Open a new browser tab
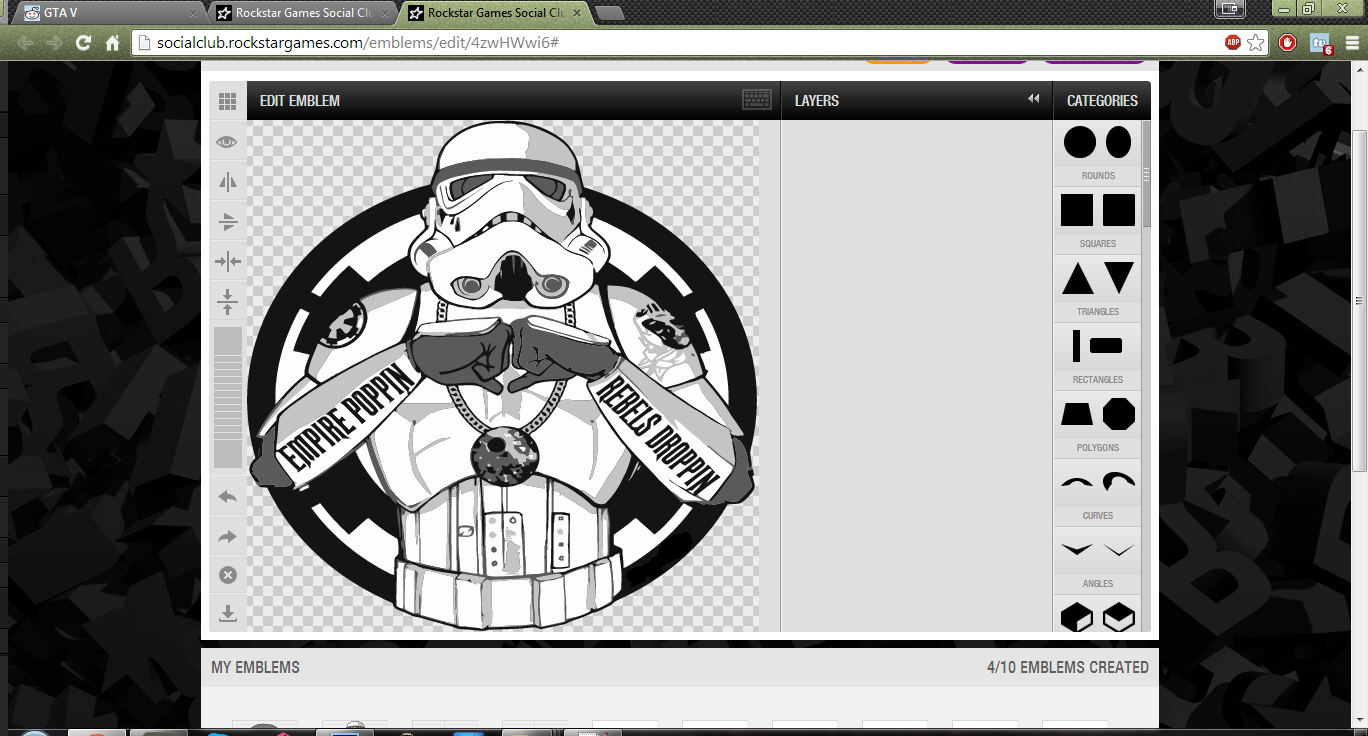The image size is (1368, 736). click(610, 13)
